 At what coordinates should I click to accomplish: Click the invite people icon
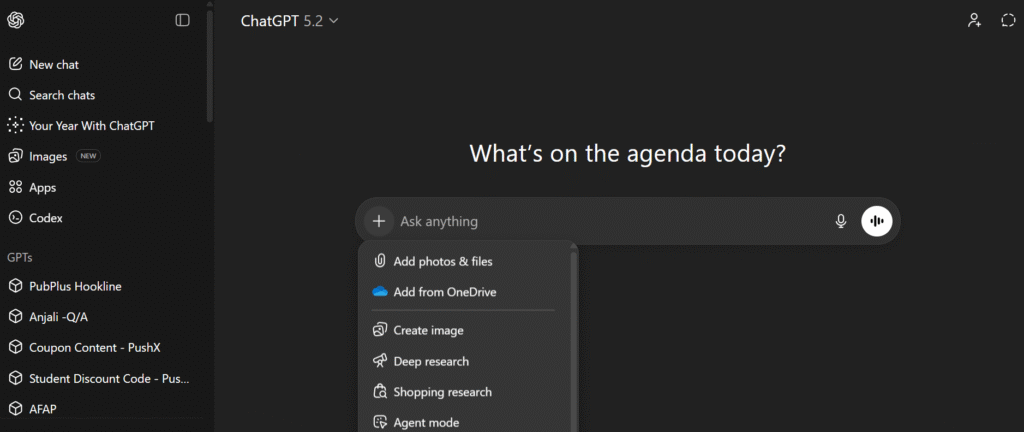[974, 20]
